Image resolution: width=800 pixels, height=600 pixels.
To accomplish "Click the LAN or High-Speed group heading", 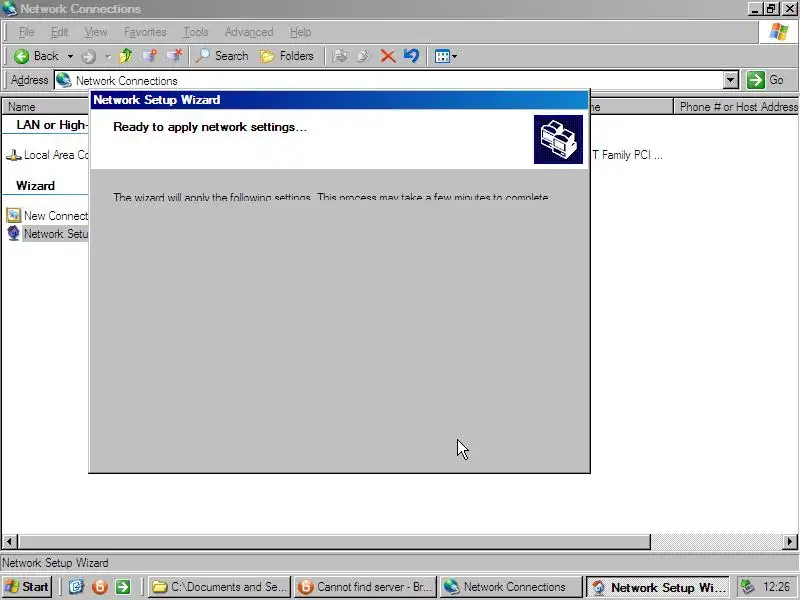I will [x=52, y=125].
